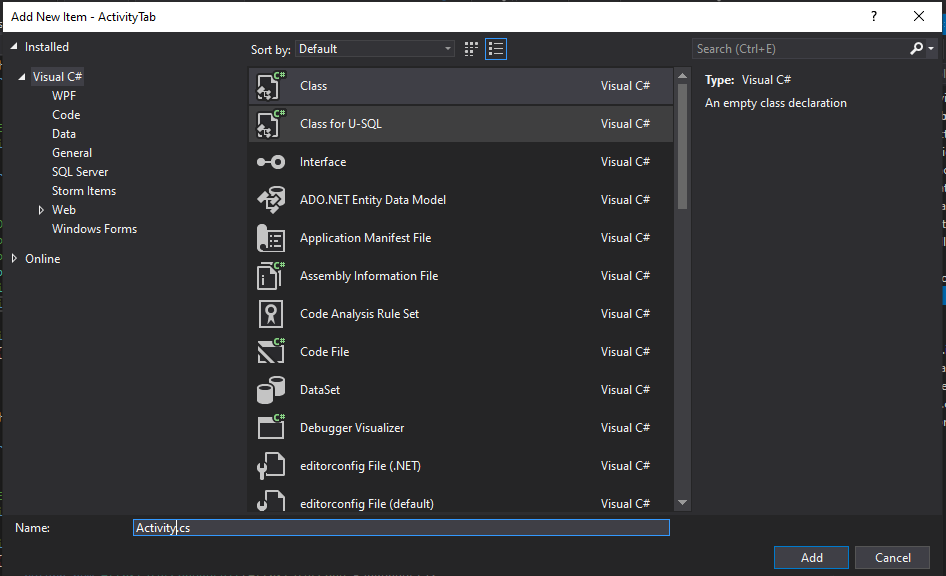Click the 'Class for U-SQL' label

[x=341, y=124]
